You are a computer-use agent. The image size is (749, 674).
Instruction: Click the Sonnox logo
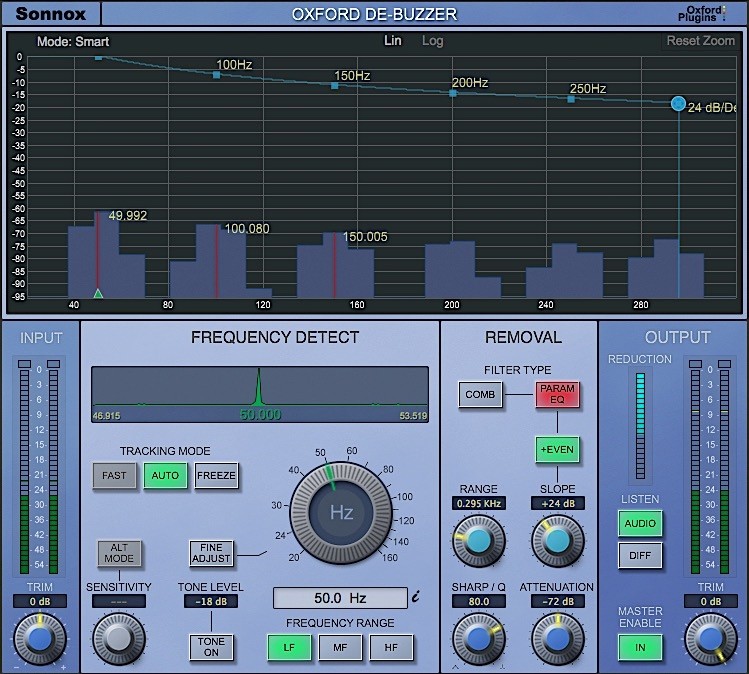pos(51,13)
